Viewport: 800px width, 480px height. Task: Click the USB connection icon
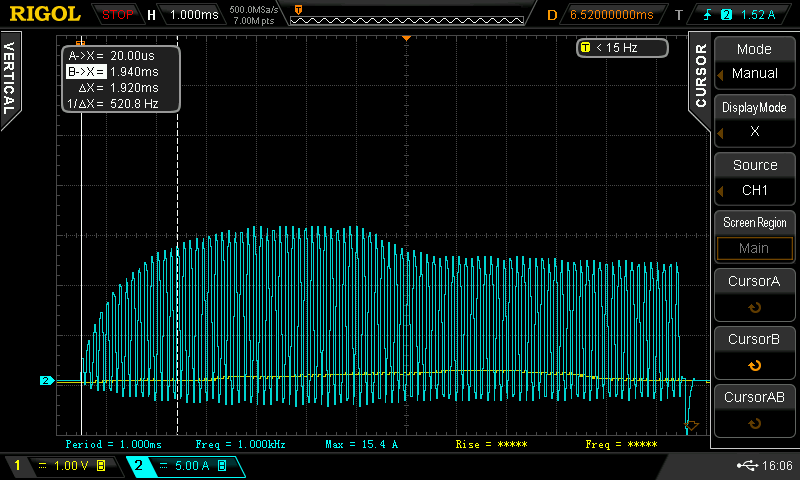(747, 465)
